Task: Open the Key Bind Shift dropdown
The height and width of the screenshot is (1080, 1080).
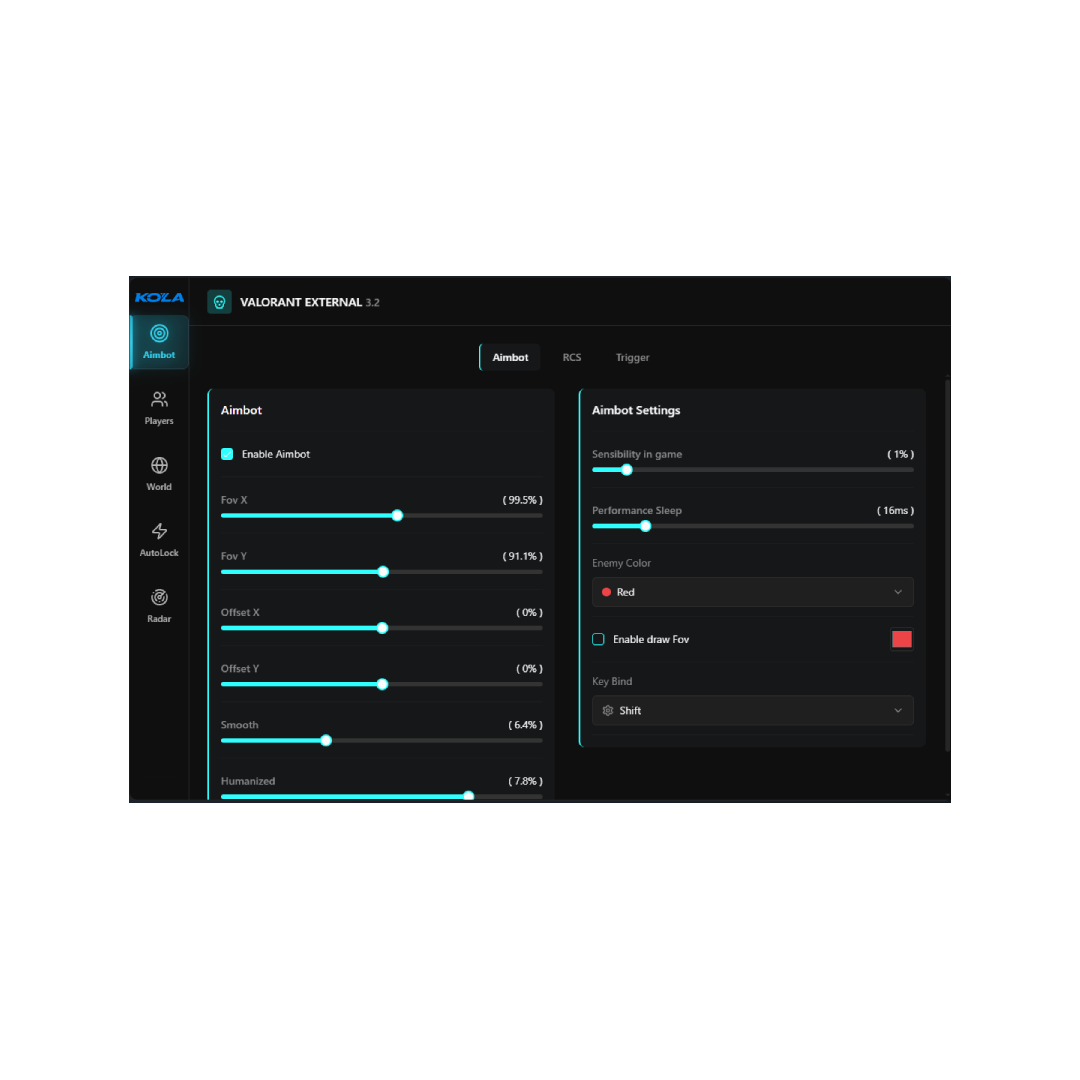Action: coord(752,711)
